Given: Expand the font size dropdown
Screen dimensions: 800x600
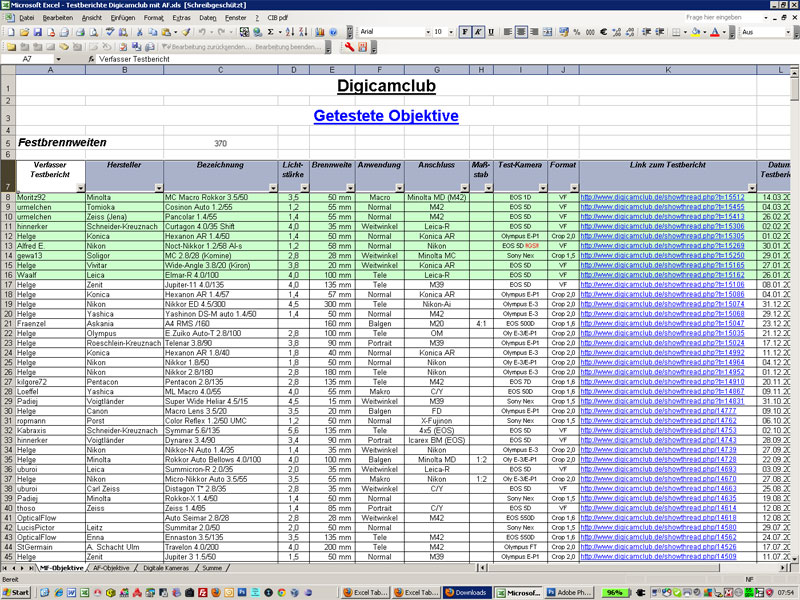Looking at the screenshot, I should 452,32.
